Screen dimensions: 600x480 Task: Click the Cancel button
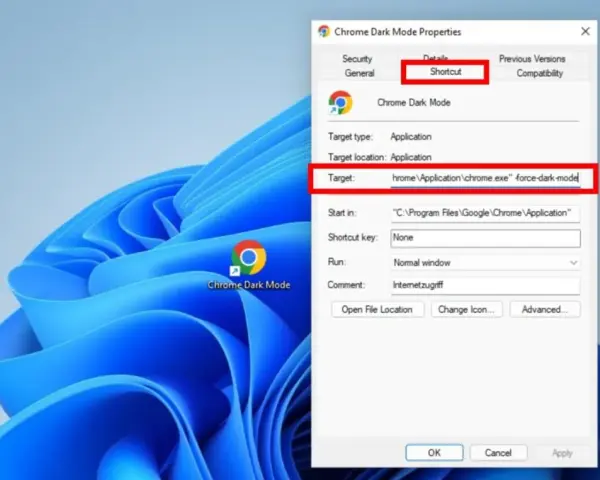coord(498,453)
